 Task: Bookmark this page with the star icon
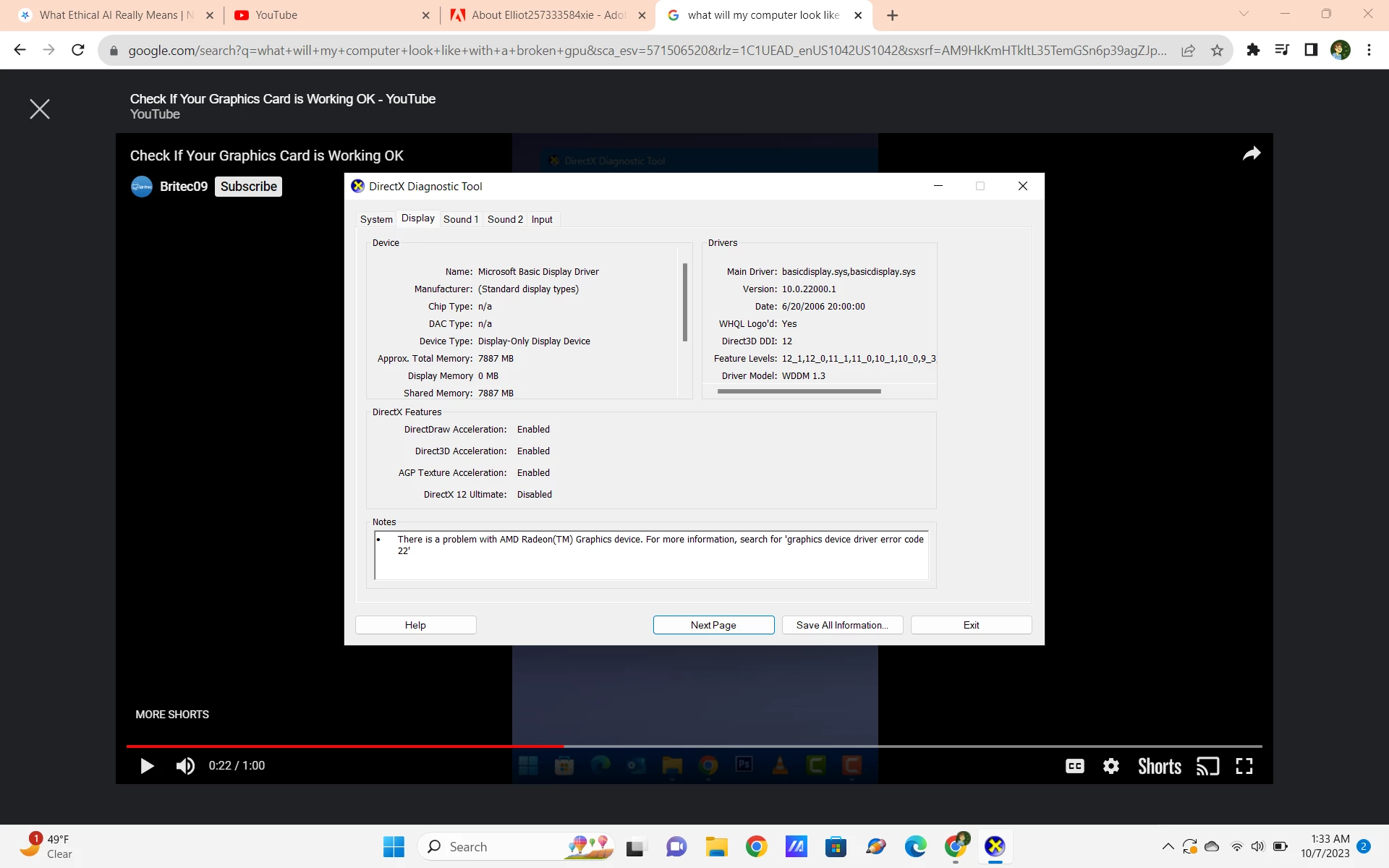pos(1217,50)
